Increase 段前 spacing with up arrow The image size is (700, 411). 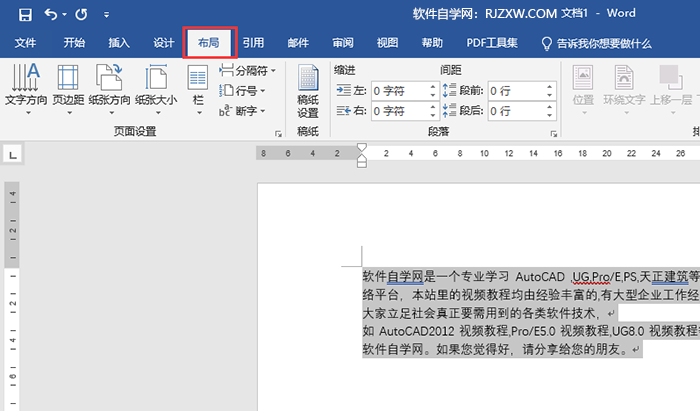tap(550, 87)
